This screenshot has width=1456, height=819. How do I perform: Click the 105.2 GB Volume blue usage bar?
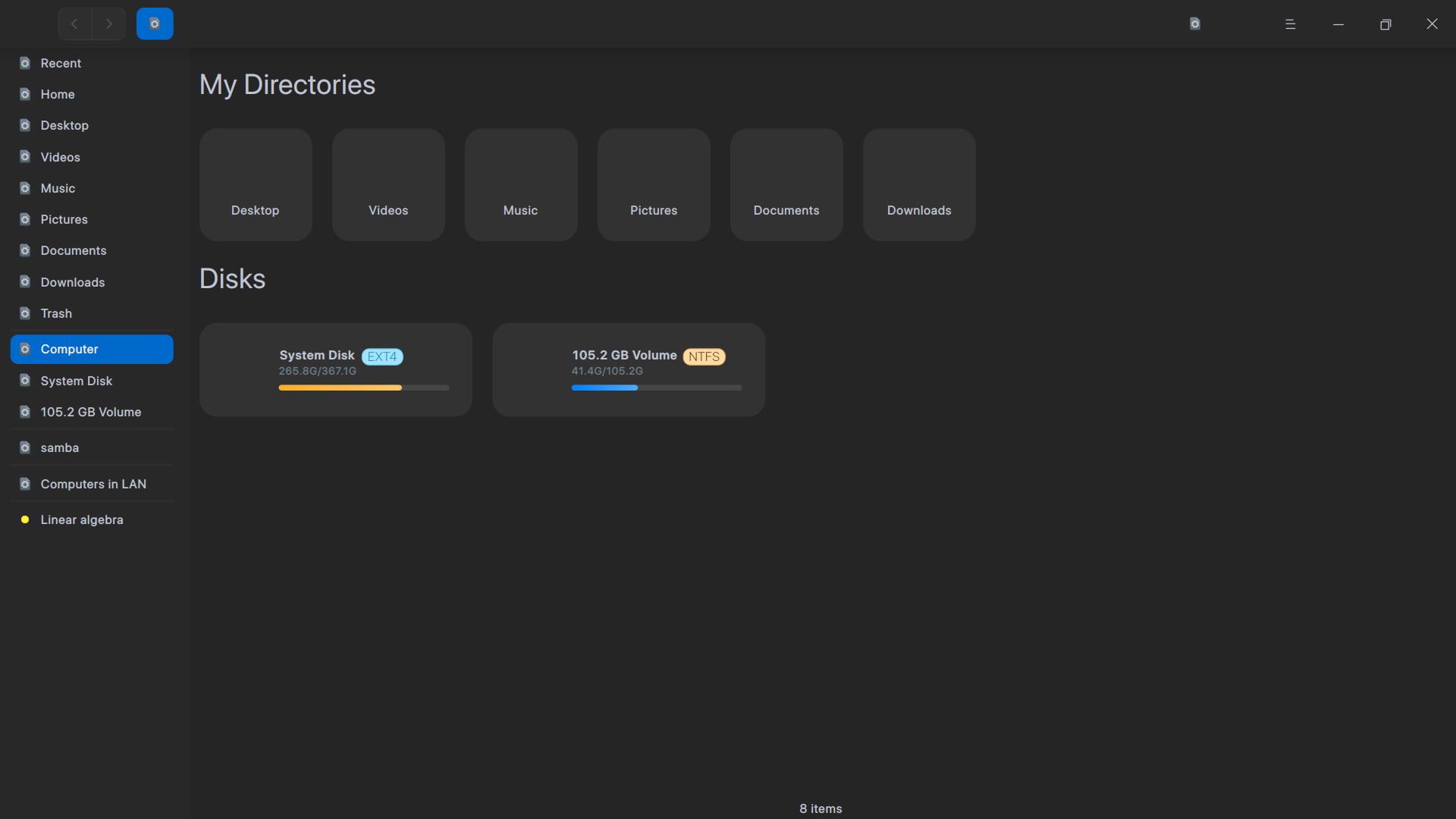656,388
